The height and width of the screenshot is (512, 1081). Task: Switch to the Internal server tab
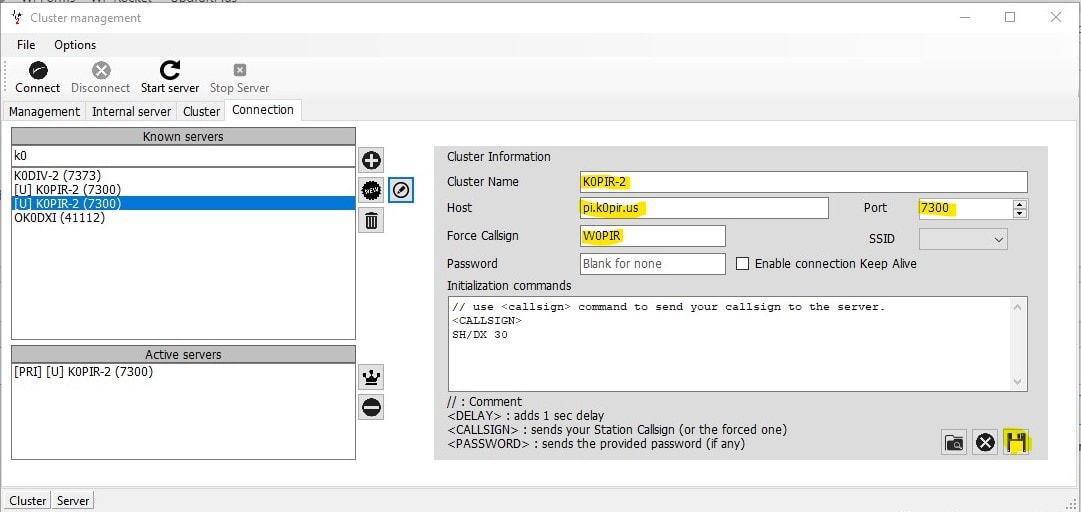pos(131,111)
